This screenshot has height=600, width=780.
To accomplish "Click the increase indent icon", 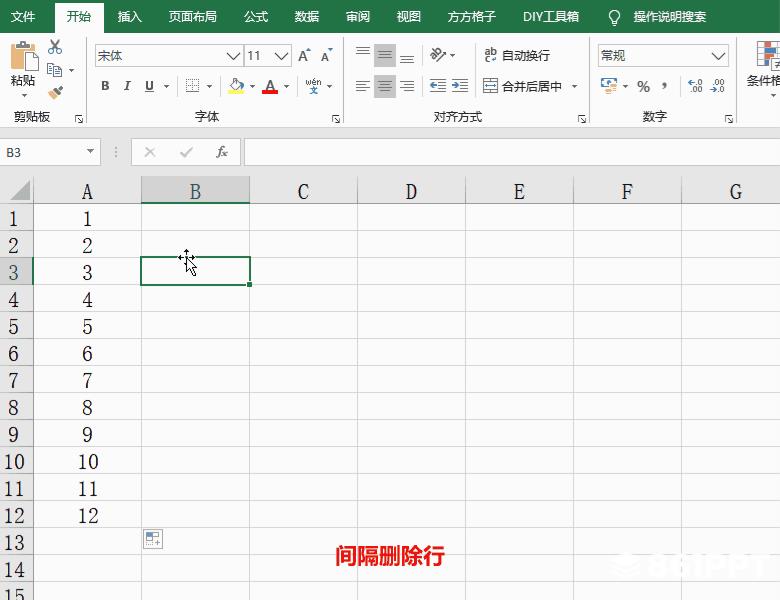I will [x=460, y=86].
